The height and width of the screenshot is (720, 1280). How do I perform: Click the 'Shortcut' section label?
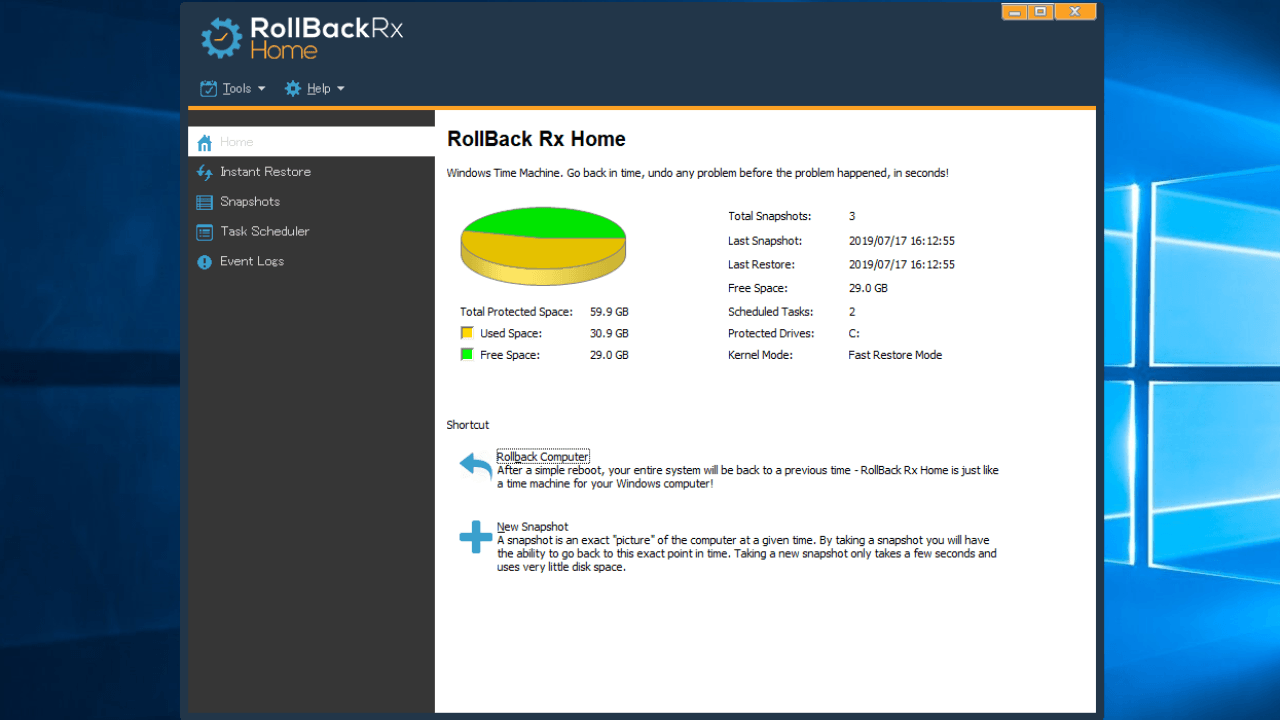click(468, 425)
